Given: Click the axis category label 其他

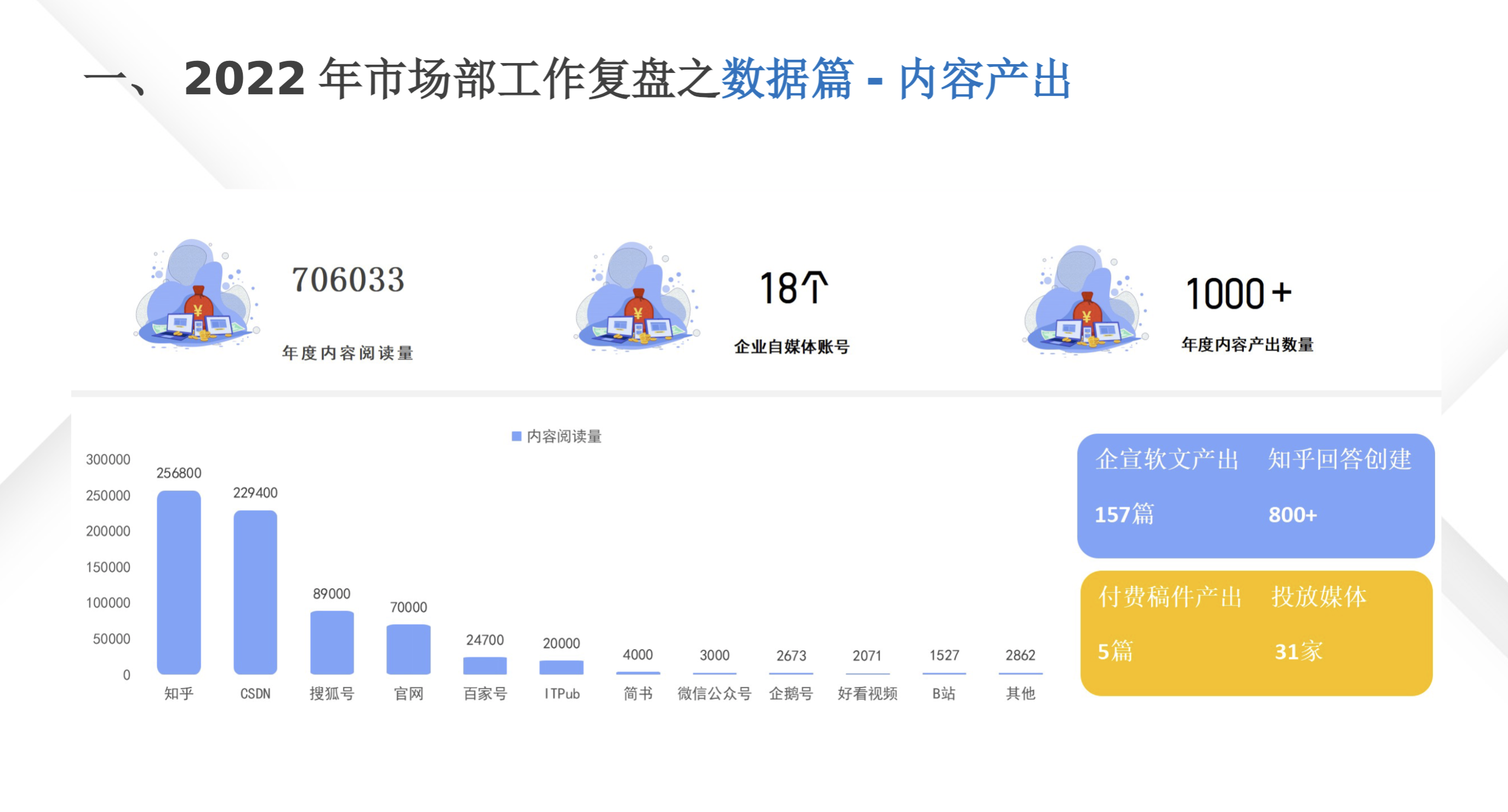Looking at the screenshot, I should click(x=1020, y=694).
